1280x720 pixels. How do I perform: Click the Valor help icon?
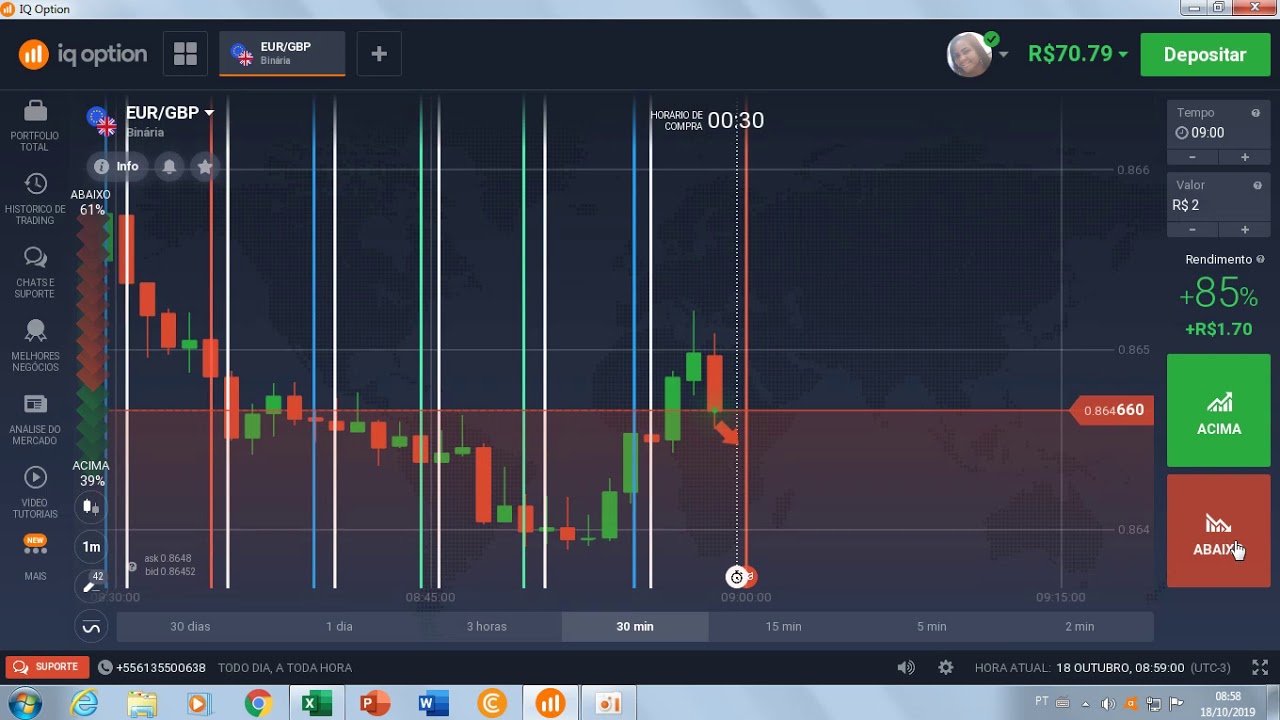click(x=1257, y=185)
